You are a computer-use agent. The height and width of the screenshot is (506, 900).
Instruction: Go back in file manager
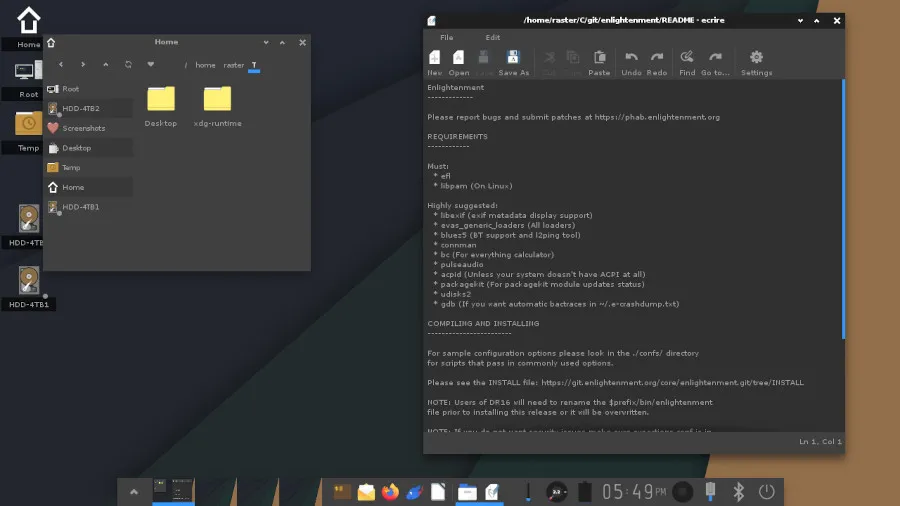61,64
